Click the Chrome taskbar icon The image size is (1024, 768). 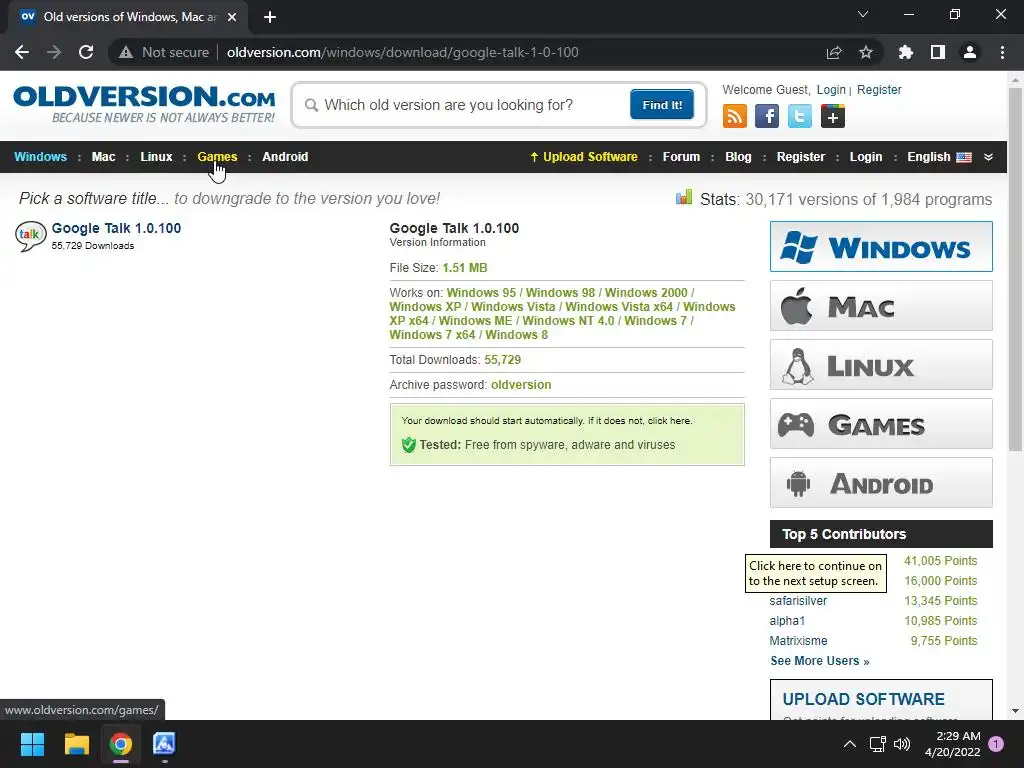click(x=121, y=744)
